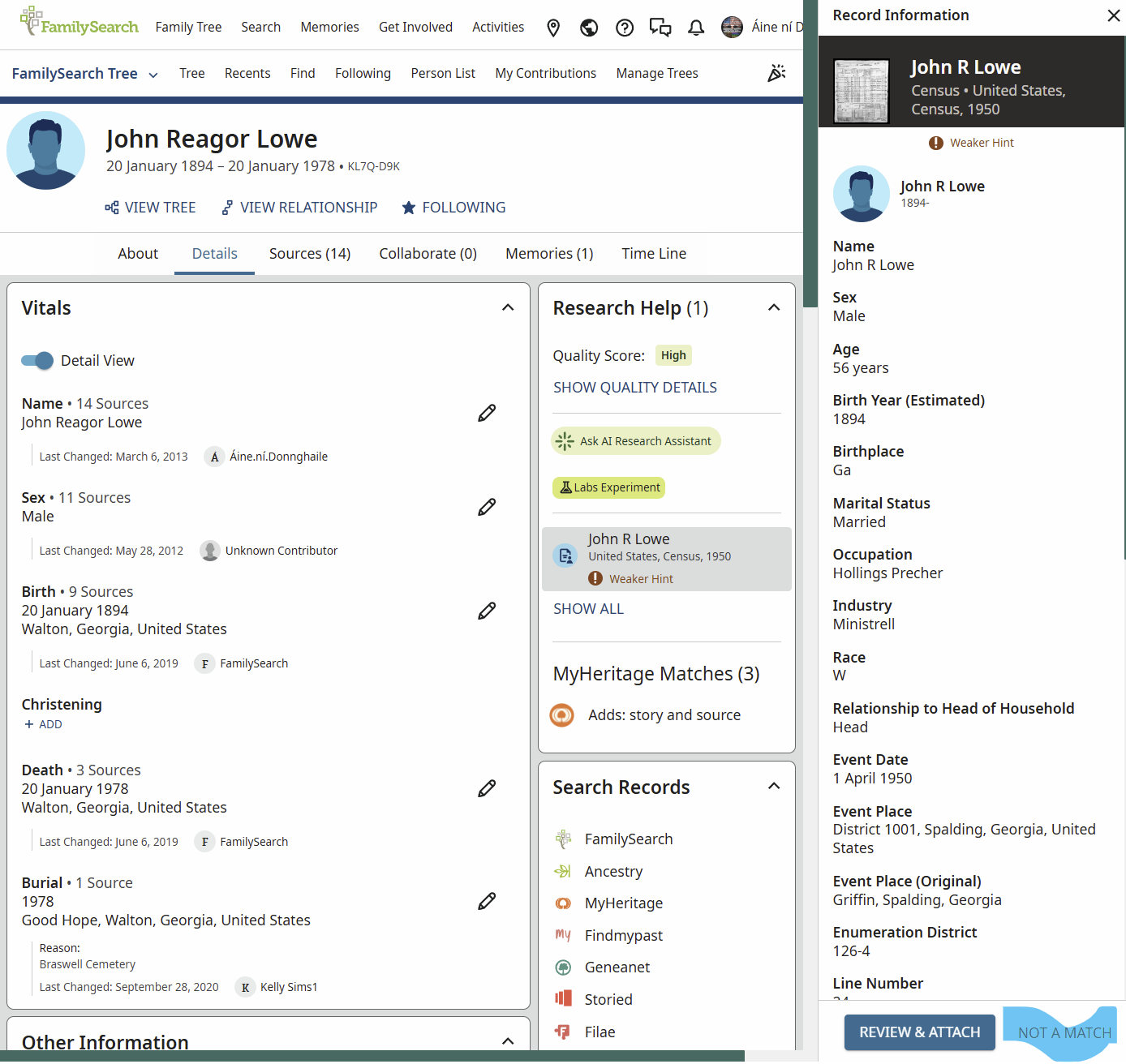Click the Following star icon

409,208
